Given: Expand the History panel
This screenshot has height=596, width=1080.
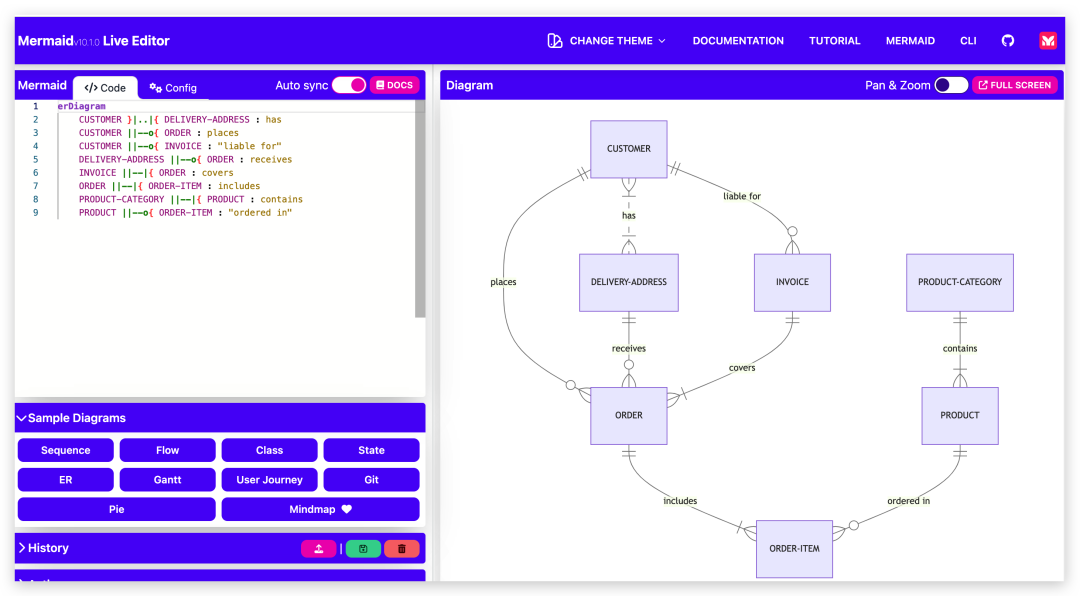Looking at the screenshot, I should pyautogui.click(x=44, y=547).
